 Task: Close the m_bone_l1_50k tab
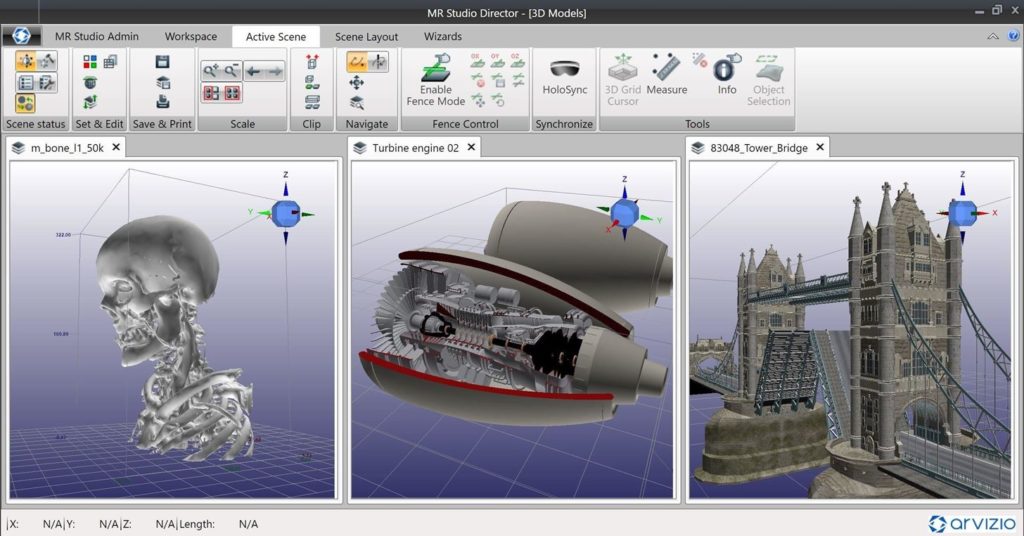click(x=116, y=147)
